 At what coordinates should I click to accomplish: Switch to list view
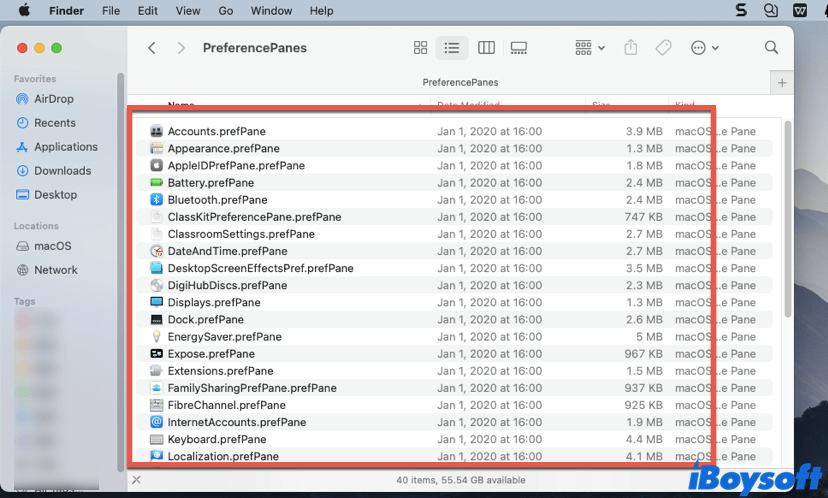452,48
